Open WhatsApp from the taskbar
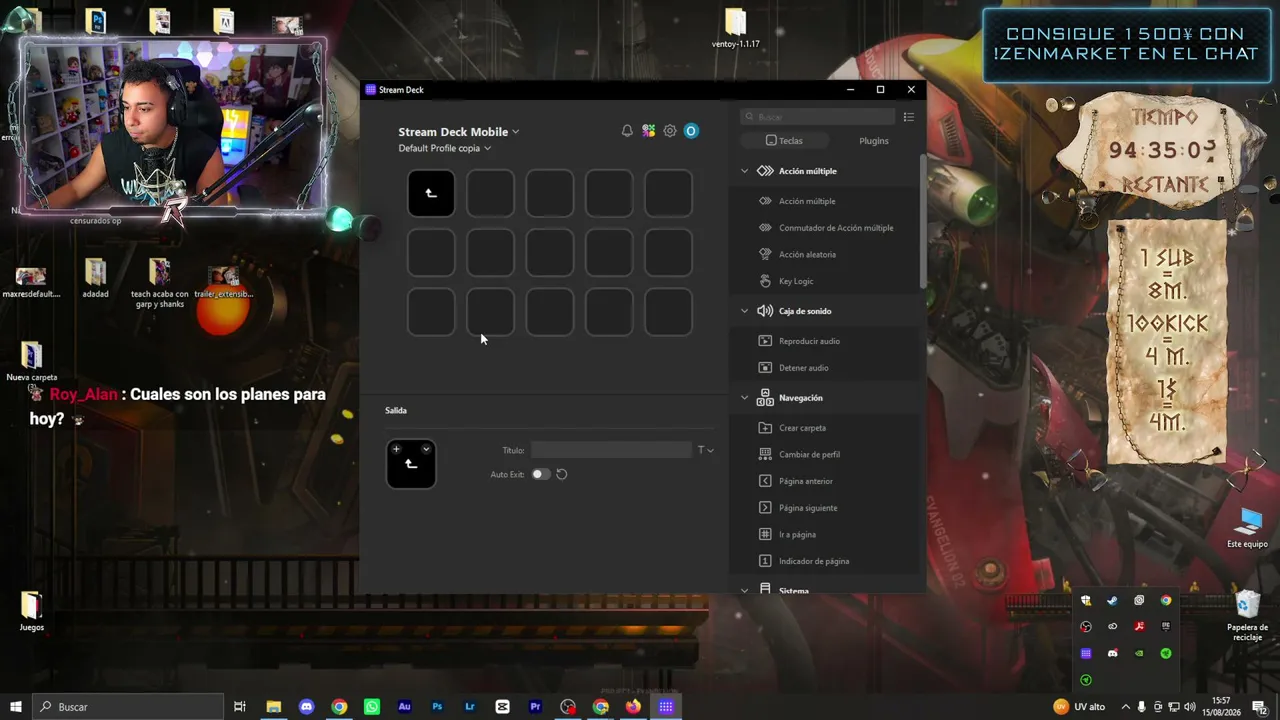1280x720 pixels. point(372,707)
